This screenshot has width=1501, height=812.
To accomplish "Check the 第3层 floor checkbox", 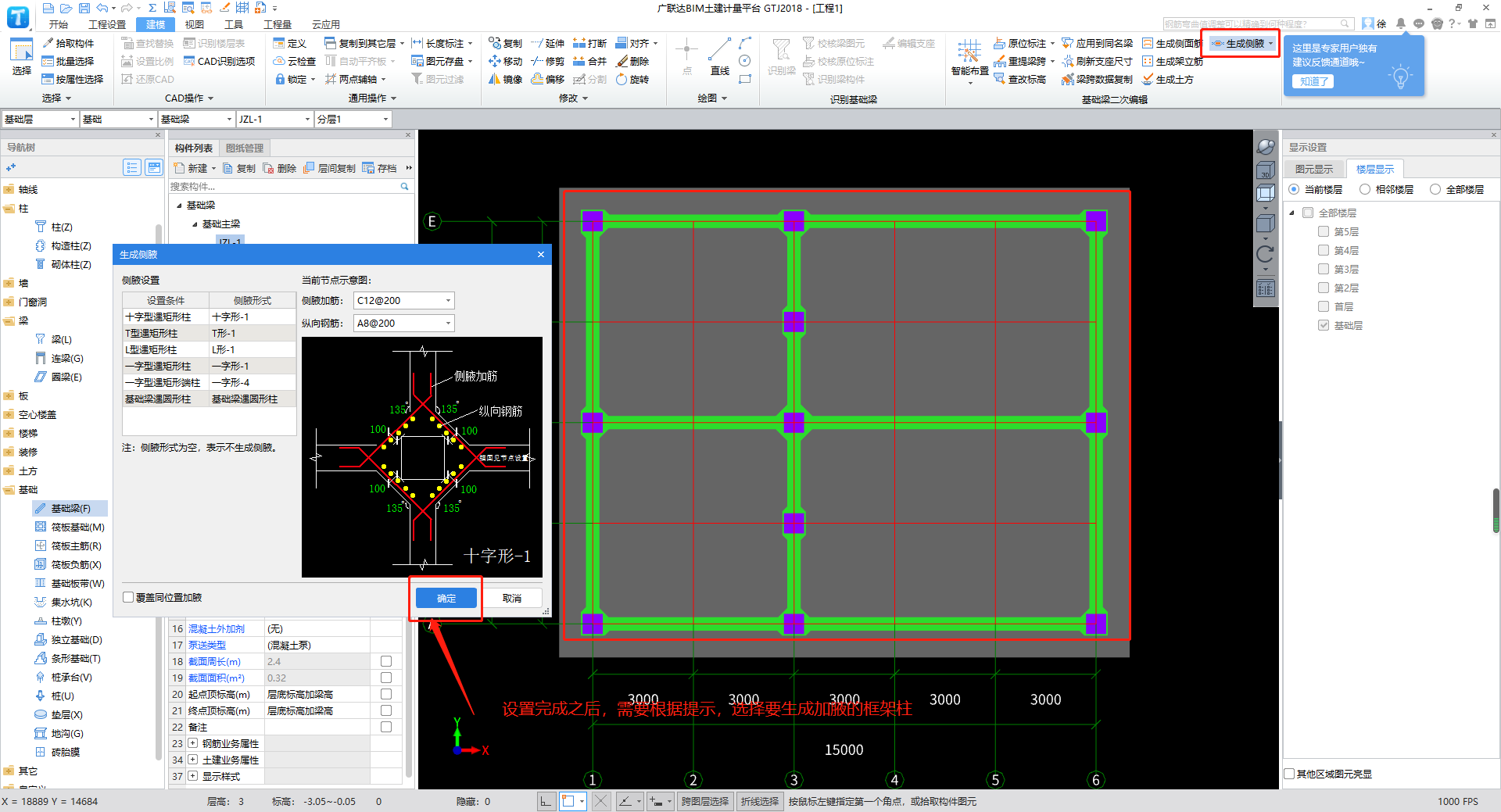I will click(x=1324, y=269).
